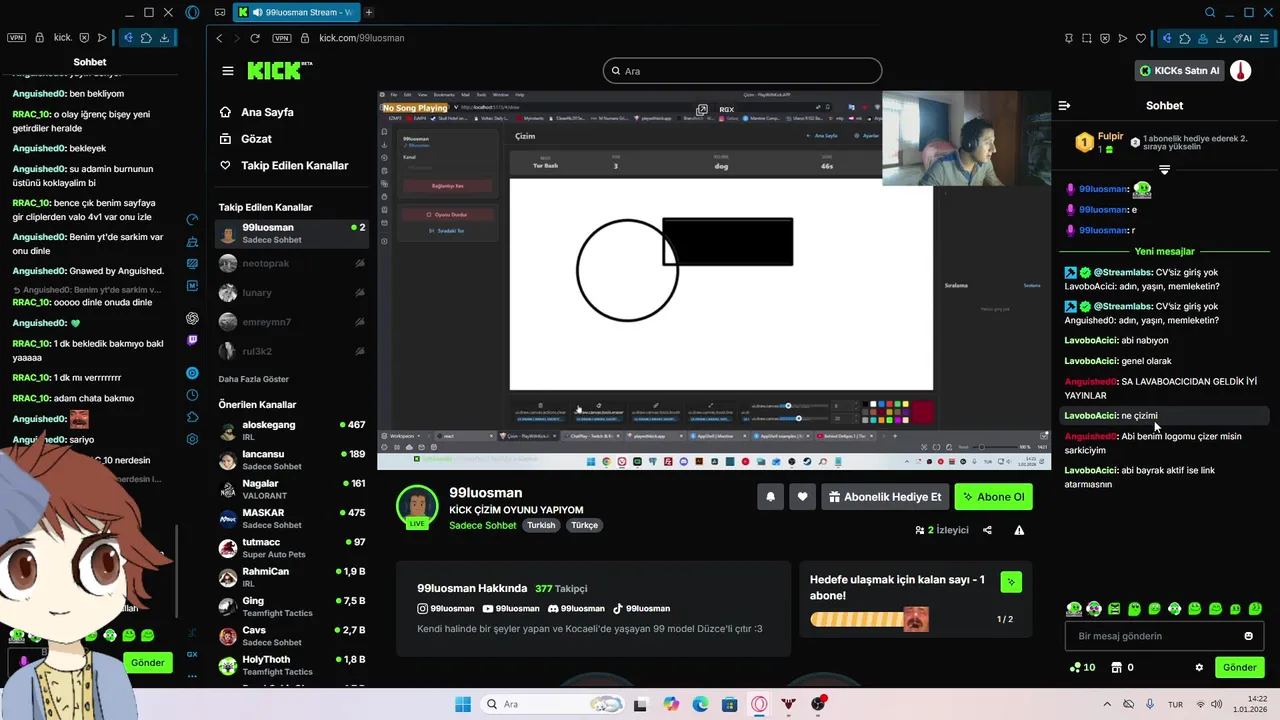This screenshot has width=1280, height=720.
Task: Open the chat gift shop icon
Action: 1117,667
